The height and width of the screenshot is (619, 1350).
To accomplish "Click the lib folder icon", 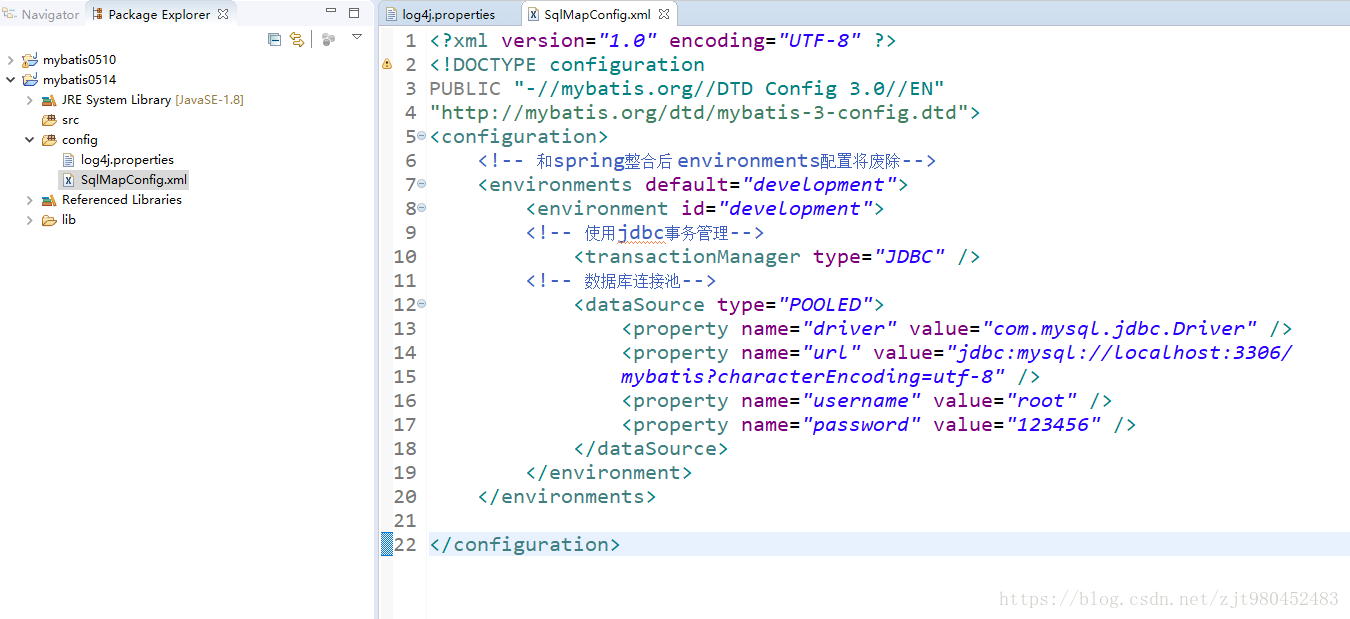I will [x=49, y=220].
